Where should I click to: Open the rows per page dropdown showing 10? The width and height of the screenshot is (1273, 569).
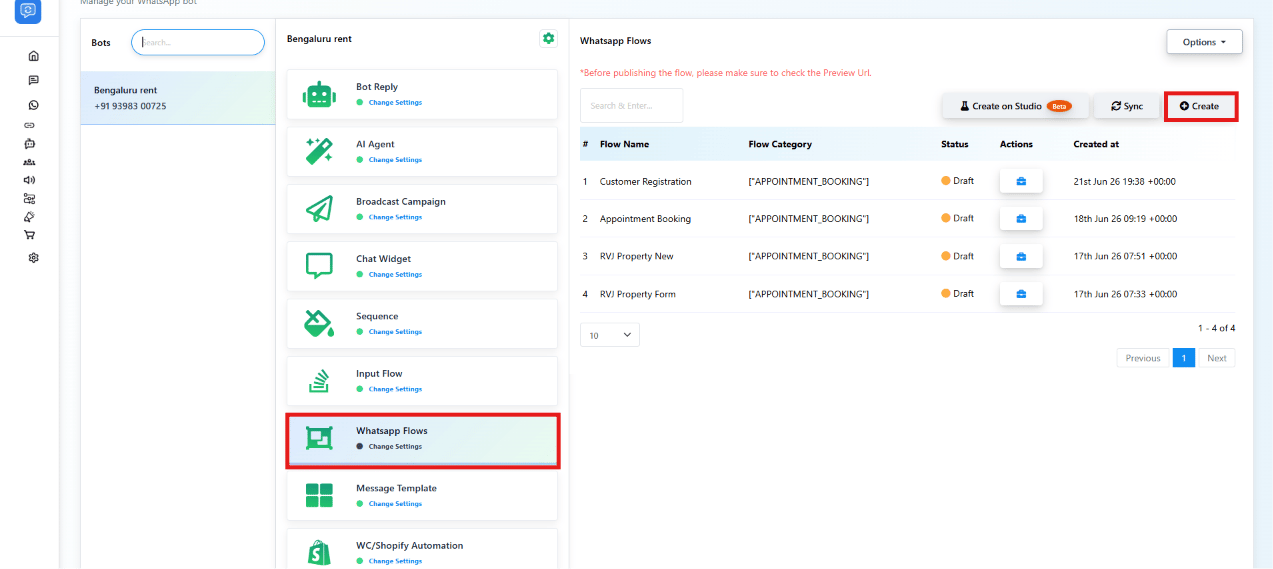[609, 335]
